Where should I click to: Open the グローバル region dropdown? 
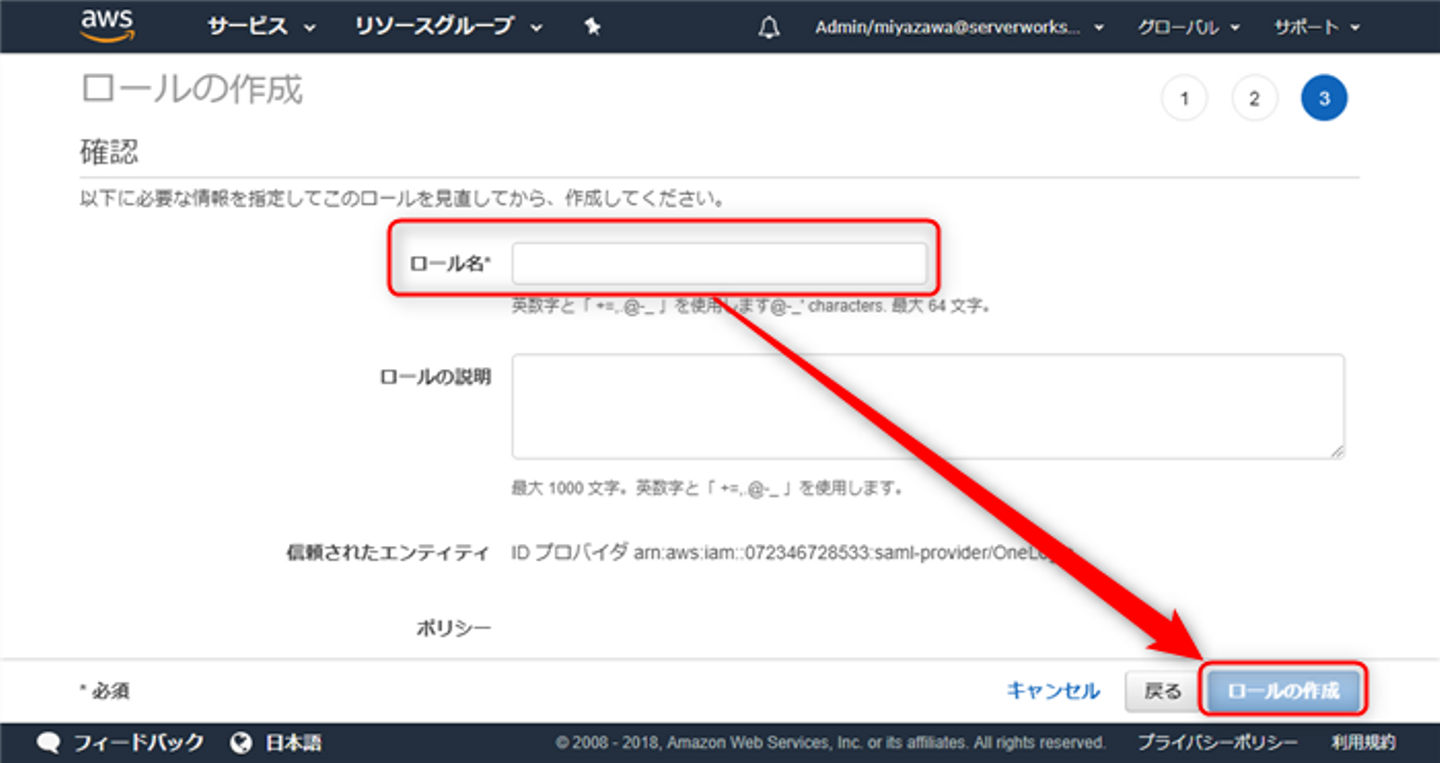(1188, 28)
